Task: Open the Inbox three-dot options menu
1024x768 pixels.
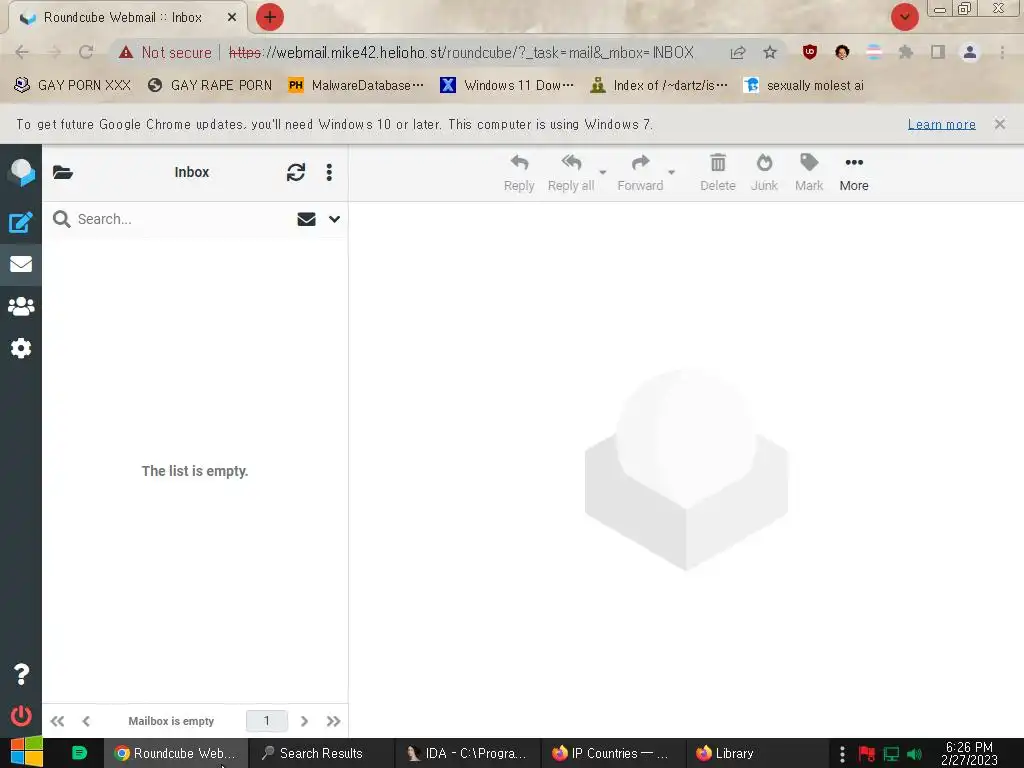Action: 329,172
